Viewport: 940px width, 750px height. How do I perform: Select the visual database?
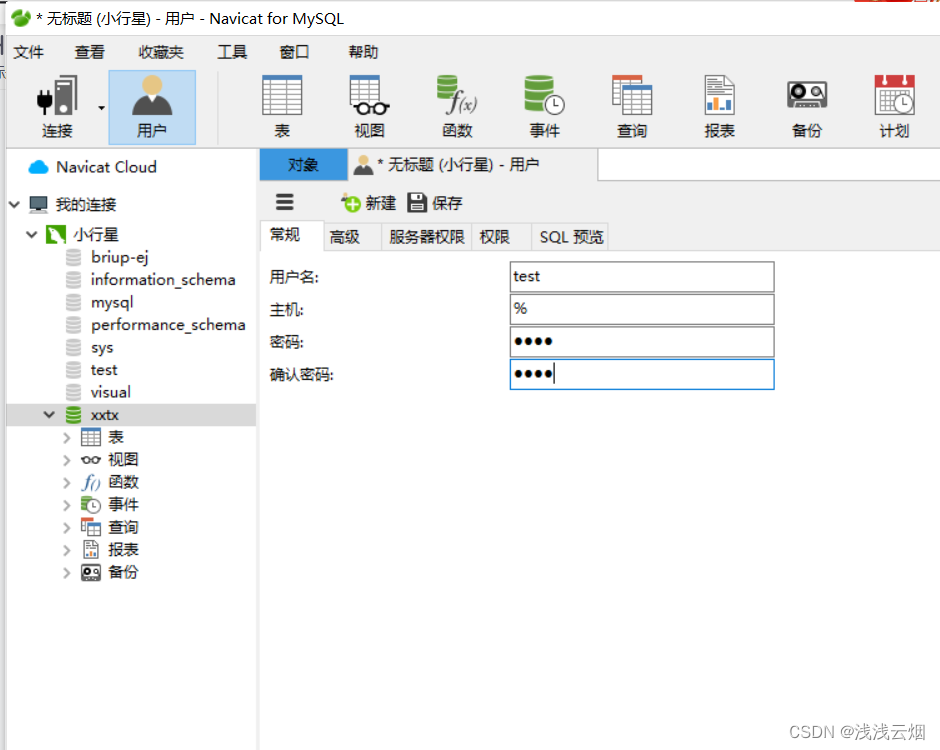pos(110,392)
